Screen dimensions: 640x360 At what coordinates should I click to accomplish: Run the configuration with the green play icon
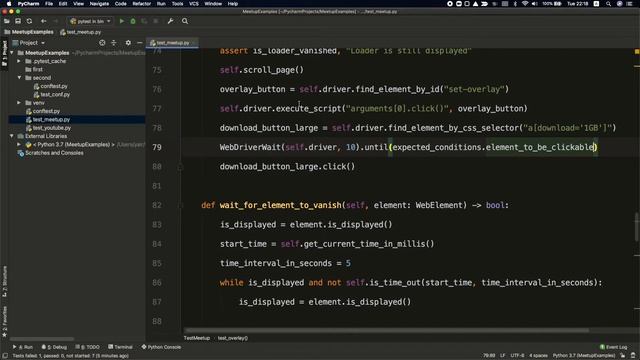122,21
